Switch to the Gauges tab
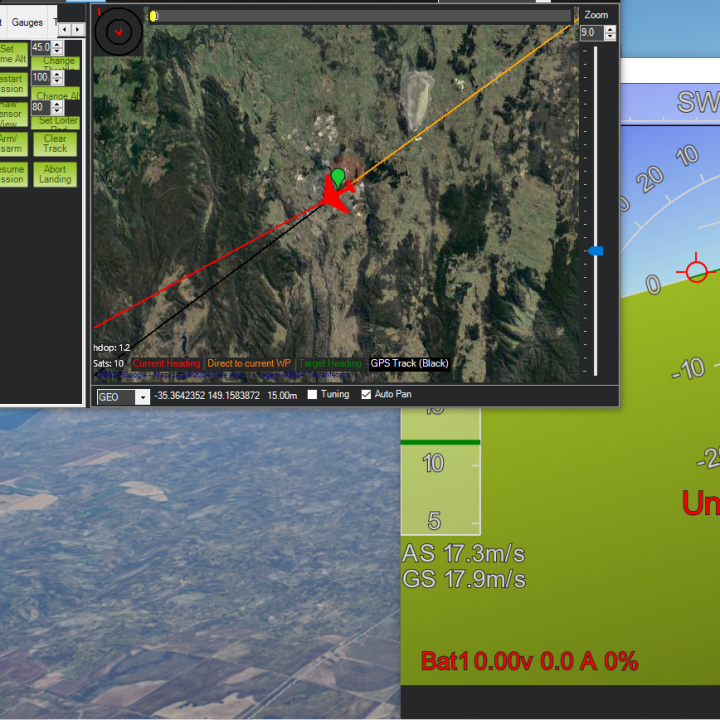The image size is (720, 720). (27, 22)
